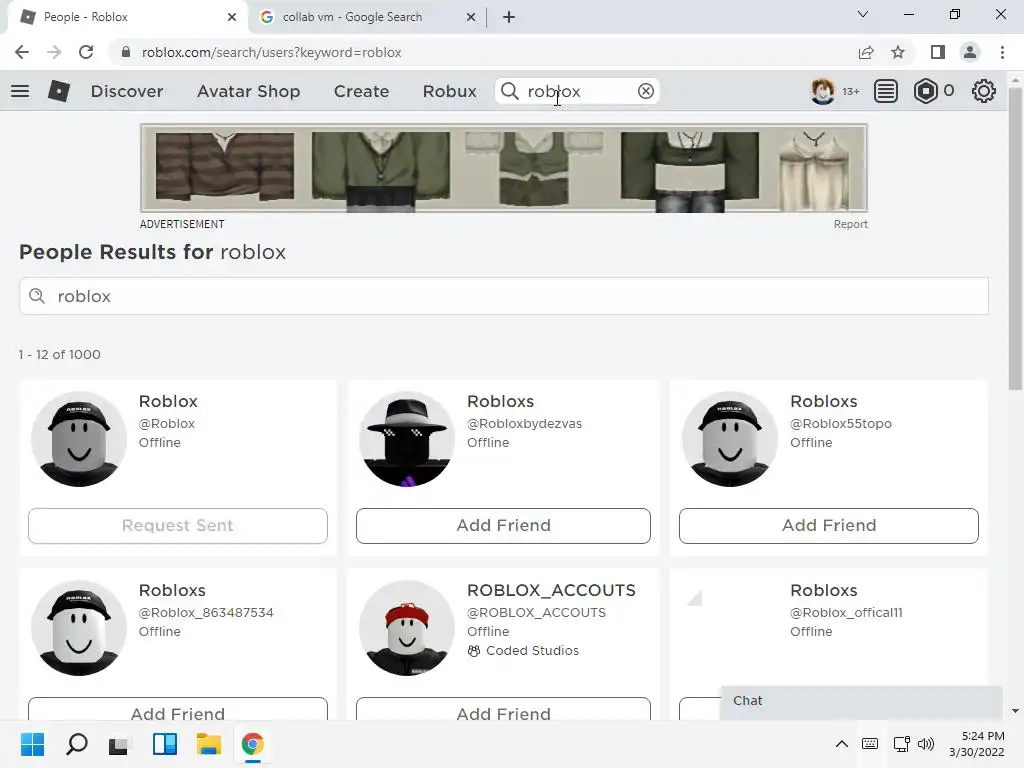The image size is (1024, 768).
Task: Click Chrome icon in taskbar
Action: (253, 744)
